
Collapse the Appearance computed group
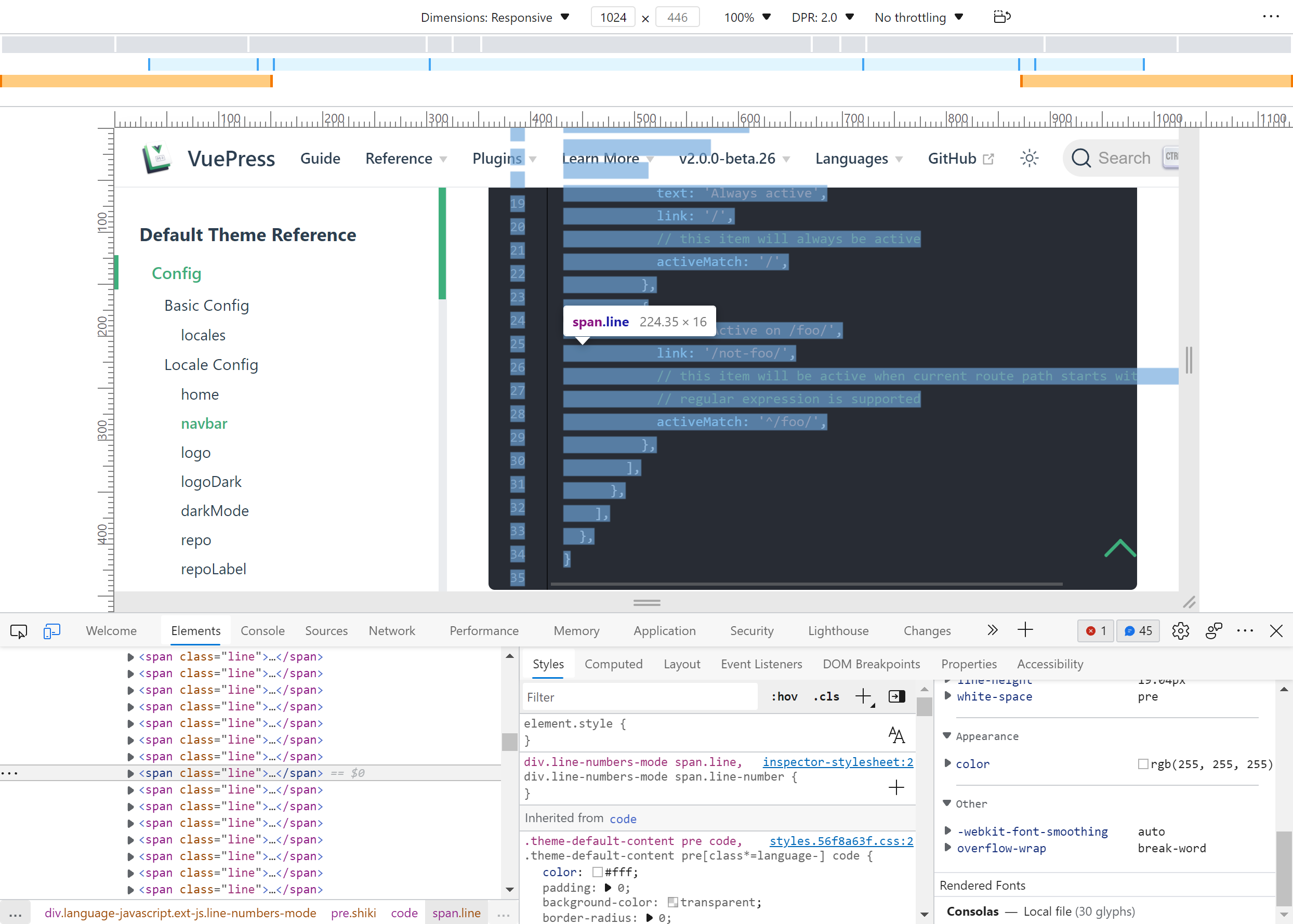(x=947, y=736)
